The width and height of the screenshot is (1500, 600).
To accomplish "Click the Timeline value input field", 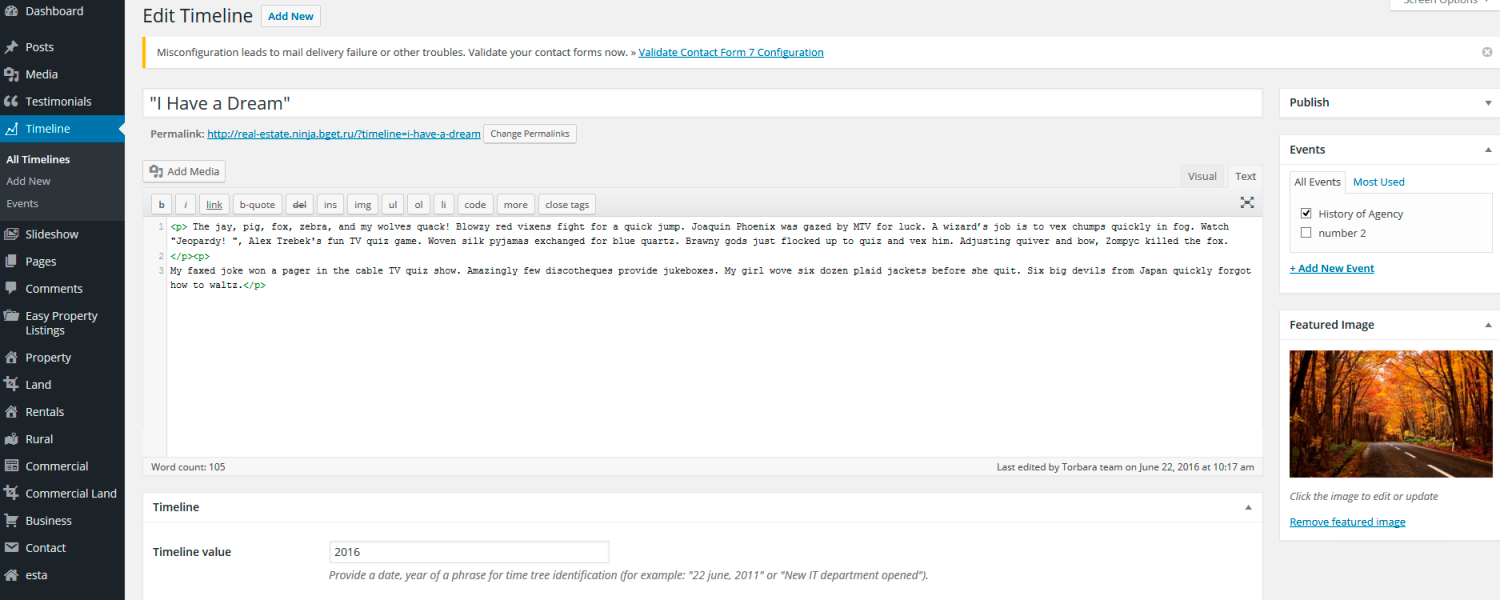I will [469, 552].
